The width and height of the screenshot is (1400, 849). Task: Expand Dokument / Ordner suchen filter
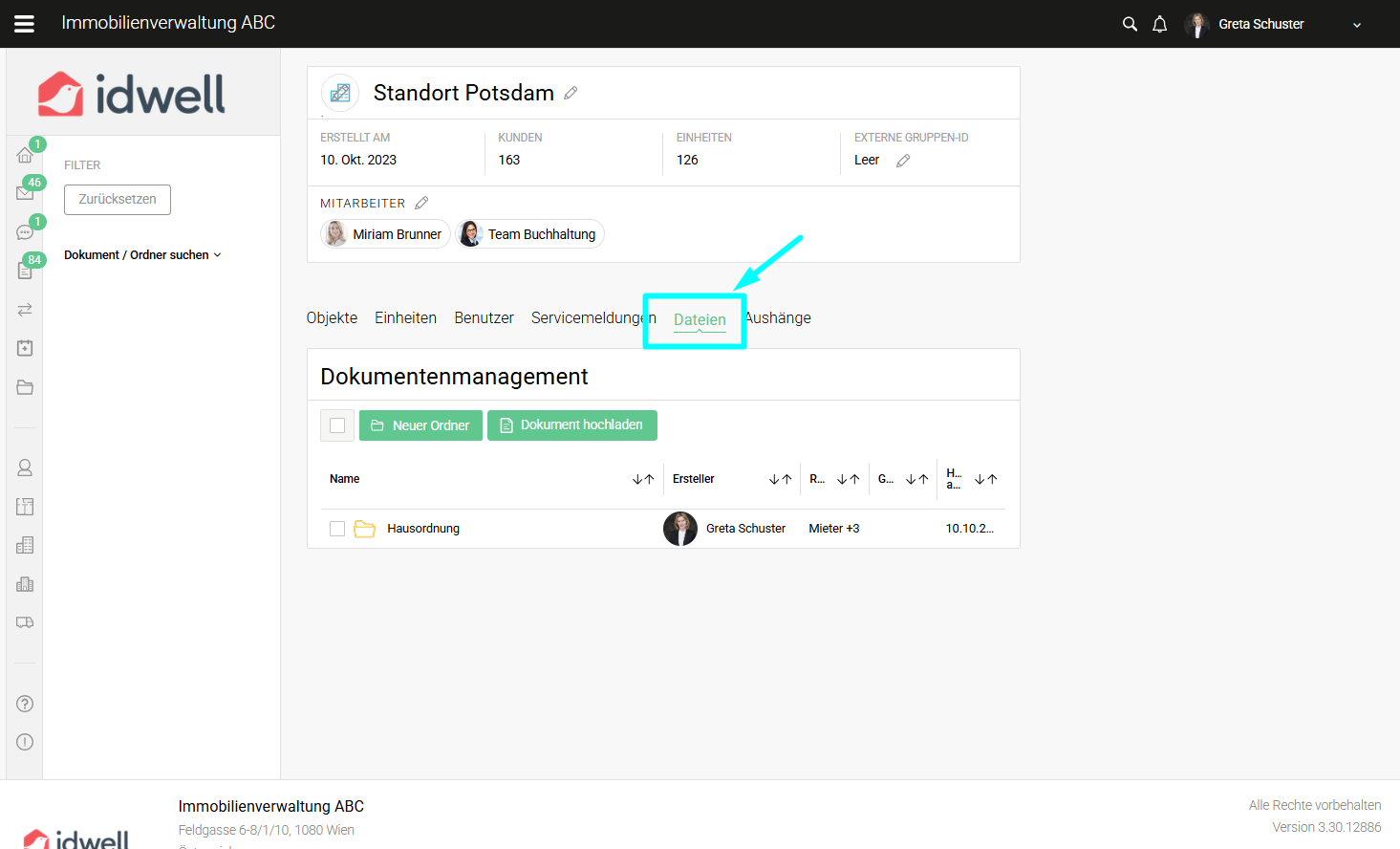click(142, 255)
